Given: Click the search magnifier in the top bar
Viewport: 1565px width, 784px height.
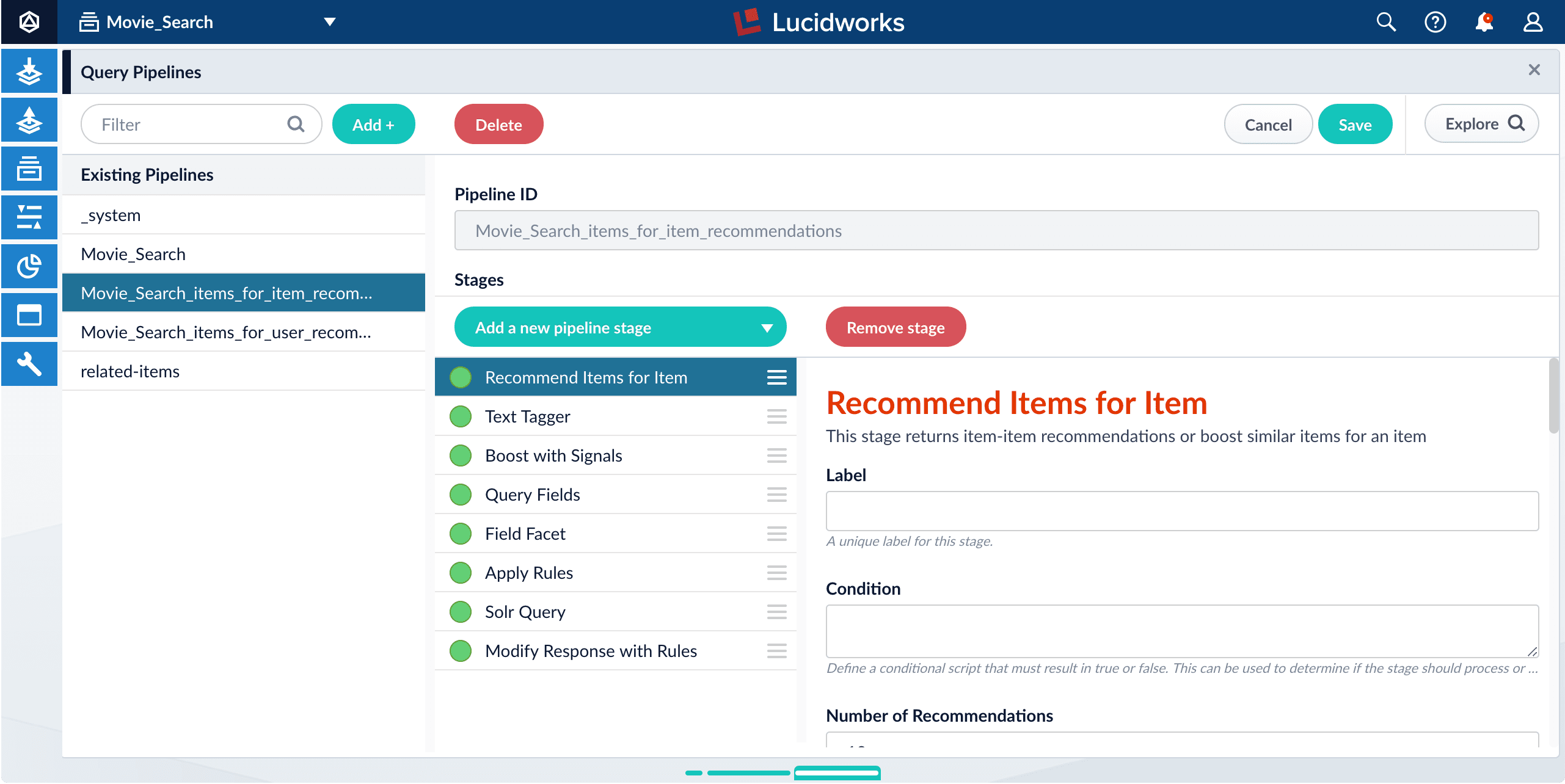Looking at the screenshot, I should click(x=1385, y=22).
